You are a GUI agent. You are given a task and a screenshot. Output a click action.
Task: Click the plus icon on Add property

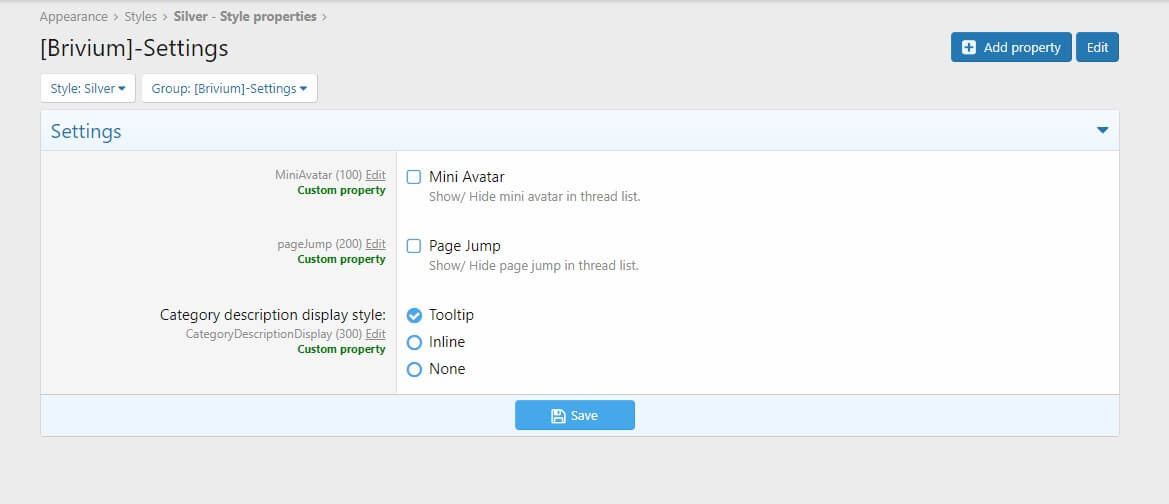tap(968, 48)
